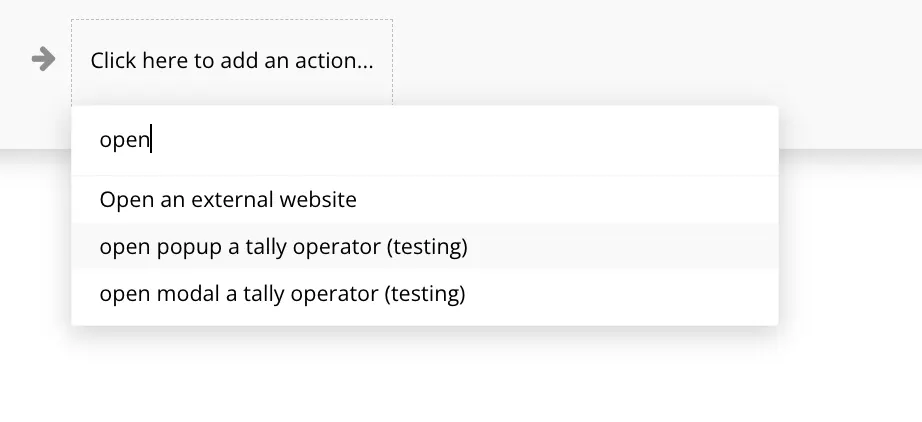Add the external website action
Screen dimensions: 922x422
point(228,199)
